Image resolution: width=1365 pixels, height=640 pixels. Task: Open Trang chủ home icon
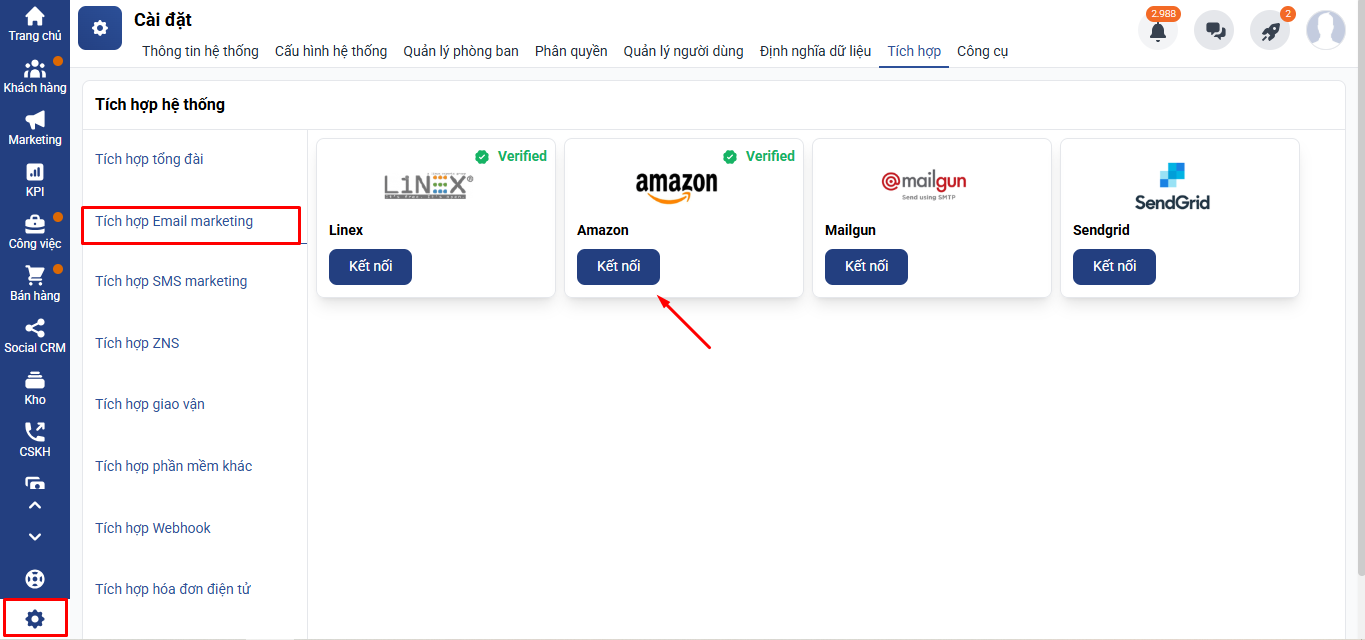click(x=35, y=24)
